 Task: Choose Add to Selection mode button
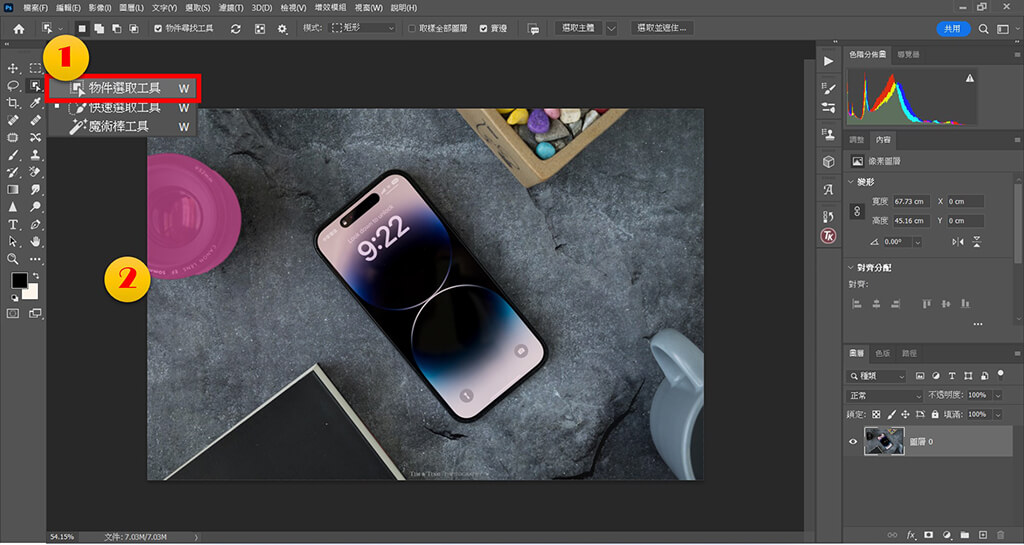(99, 29)
